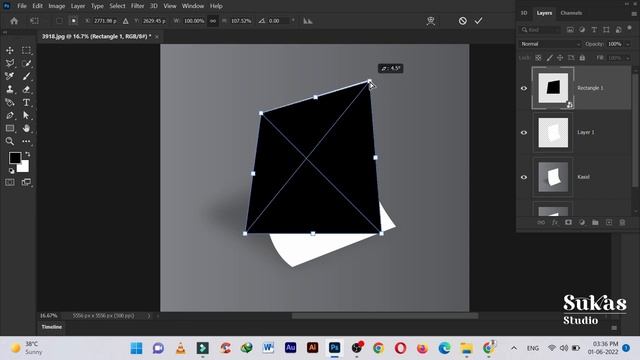Select the Path Selection arrow tool
The image size is (640, 360).
coord(26,116)
